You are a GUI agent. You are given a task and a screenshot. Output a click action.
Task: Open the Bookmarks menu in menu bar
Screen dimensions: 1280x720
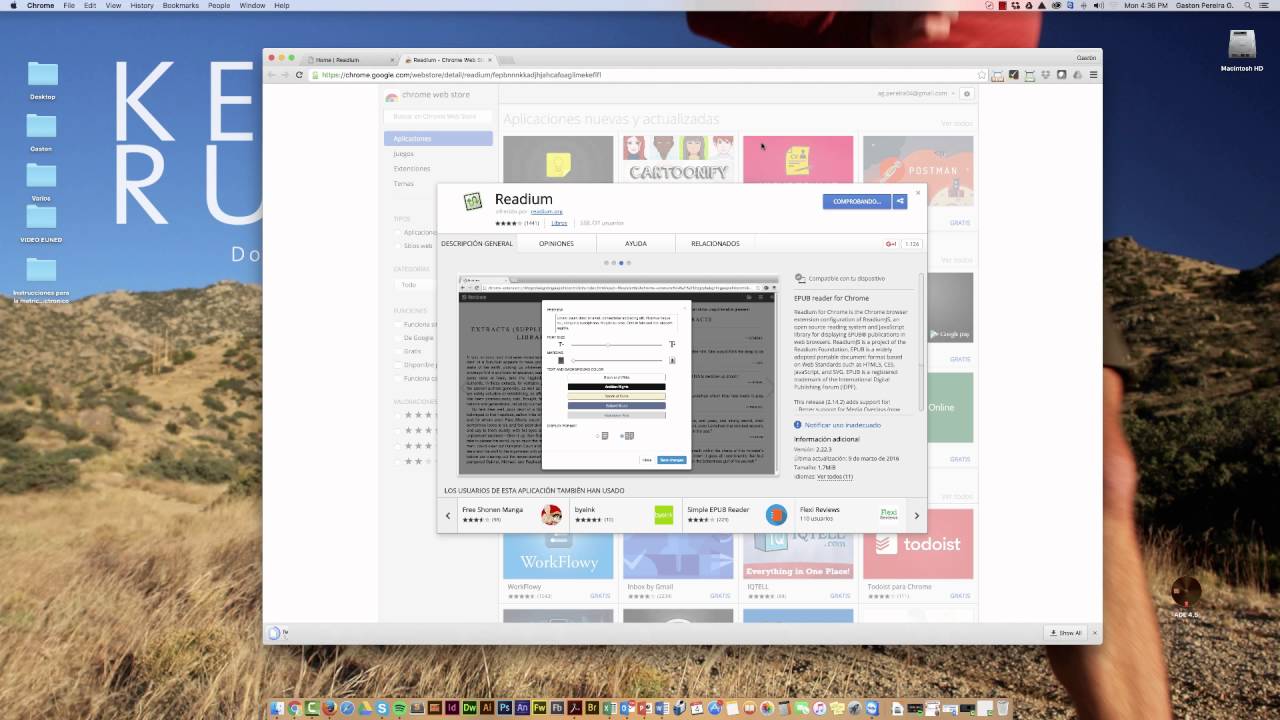pyautogui.click(x=181, y=5)
